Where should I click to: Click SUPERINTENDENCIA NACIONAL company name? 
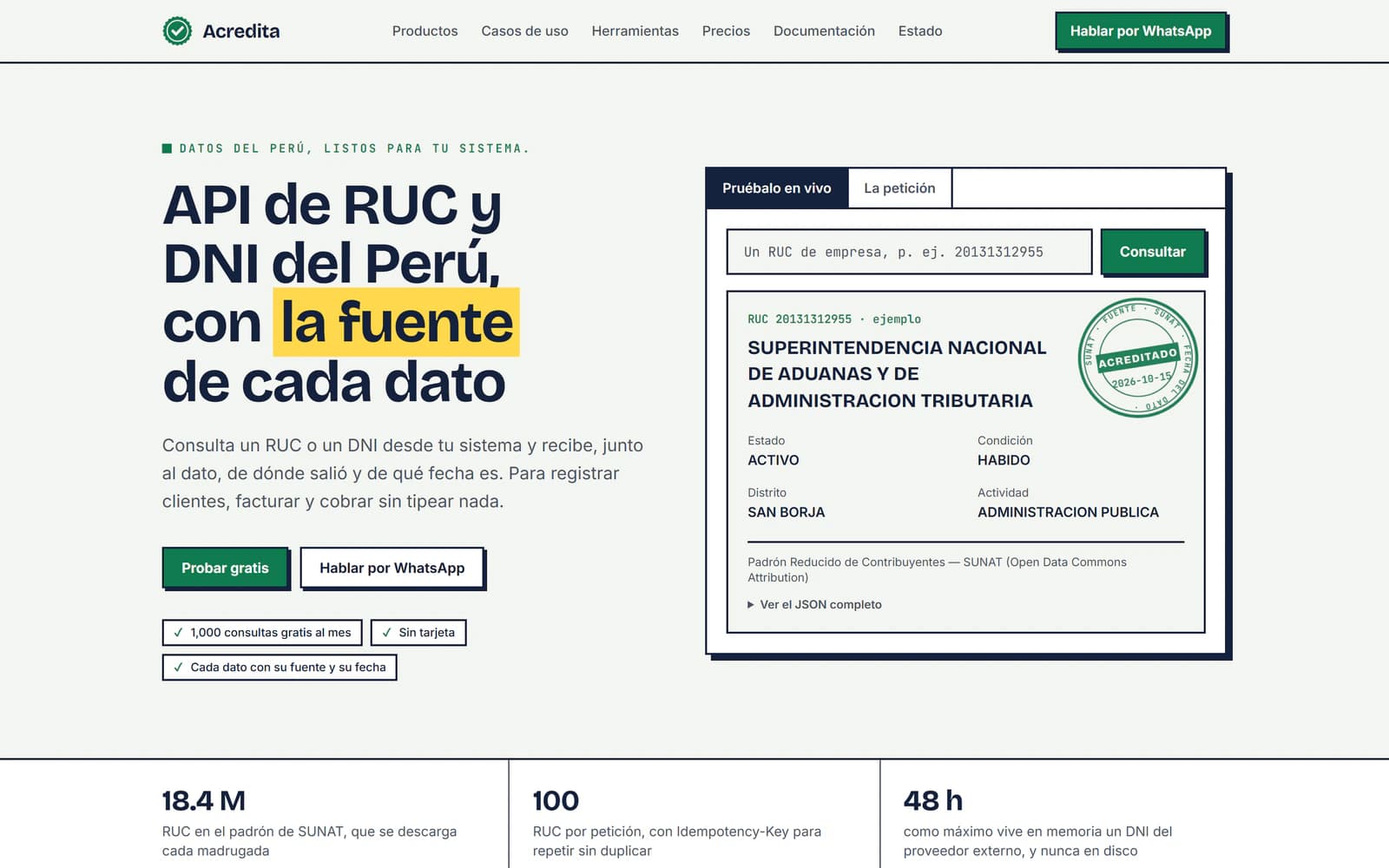click(897, 374)
